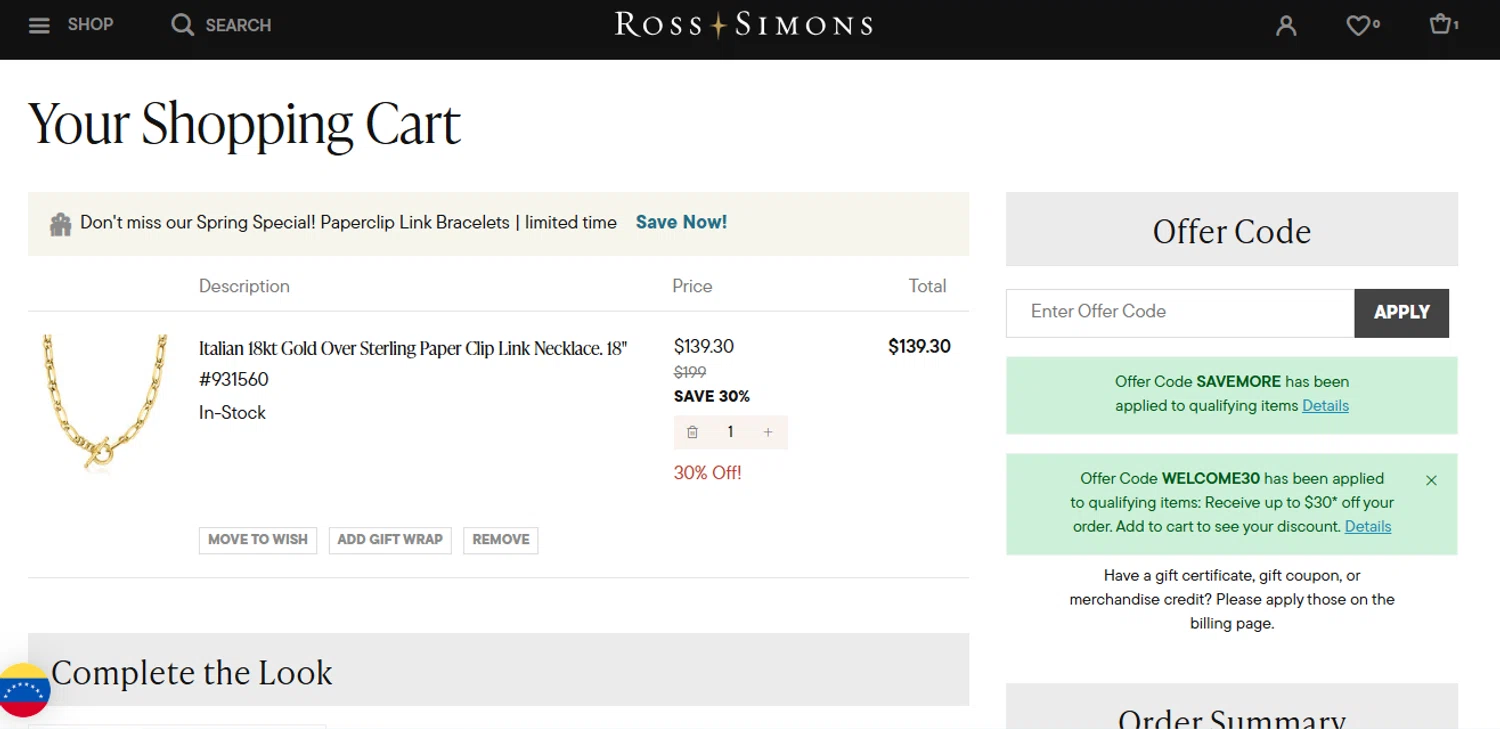Open the Paper Clip Link Necklace title
This screenshot has height=729, width=1500.
click(412, 349)
